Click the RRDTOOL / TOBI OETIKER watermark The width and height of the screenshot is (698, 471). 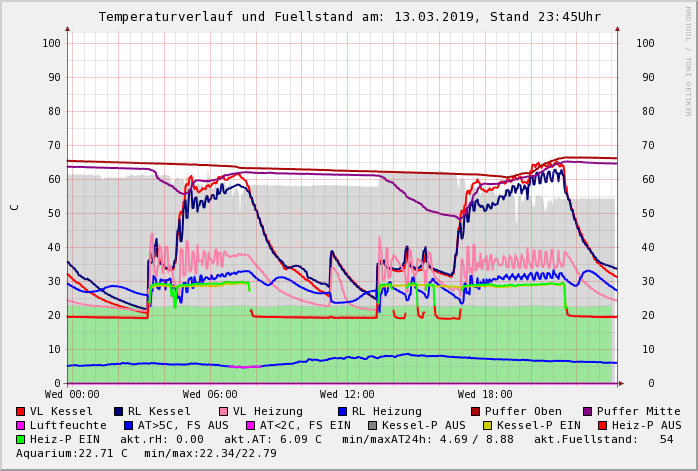[688, 60]
